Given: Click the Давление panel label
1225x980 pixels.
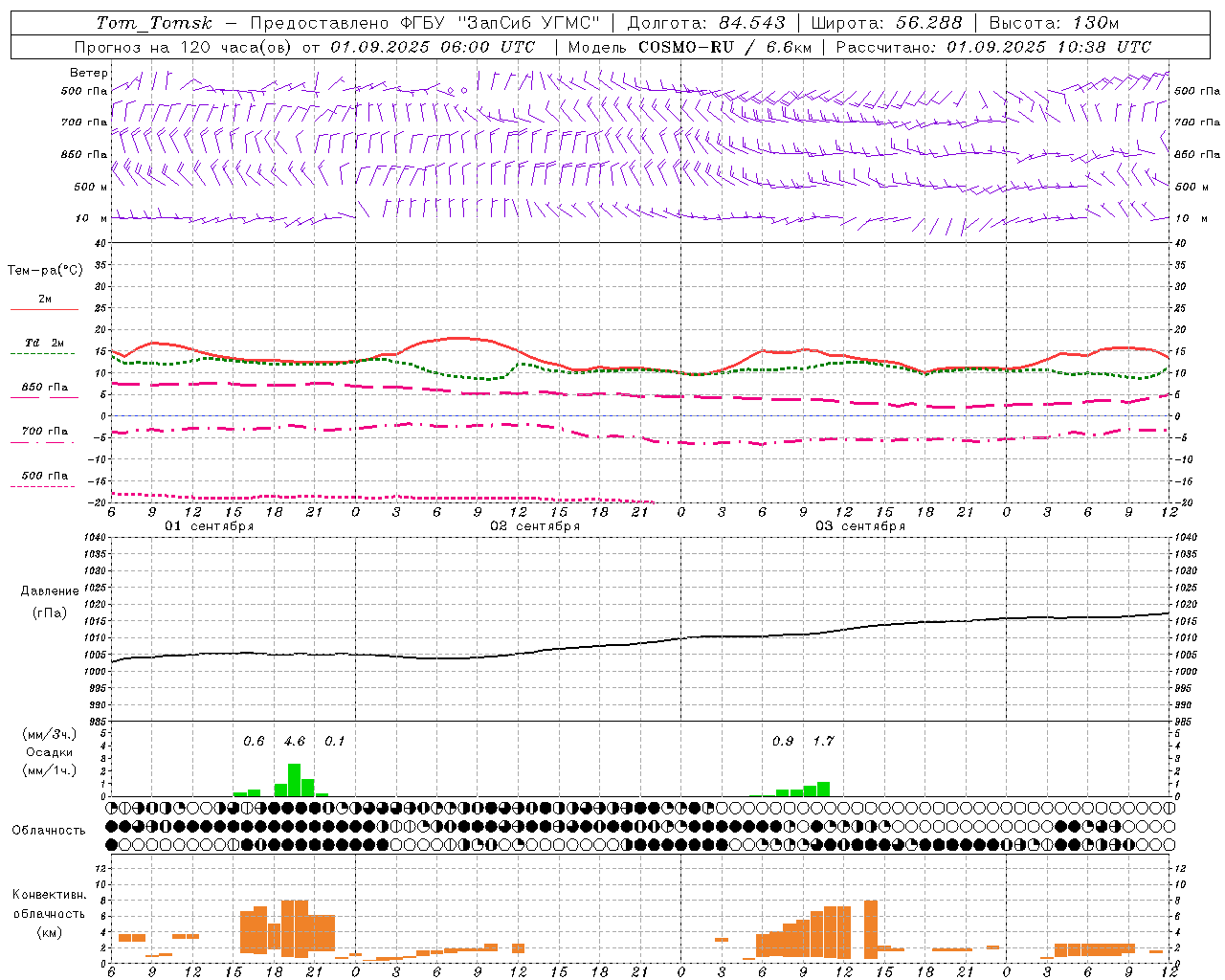Looking at the screenshot, I should [x=50, y=591].
